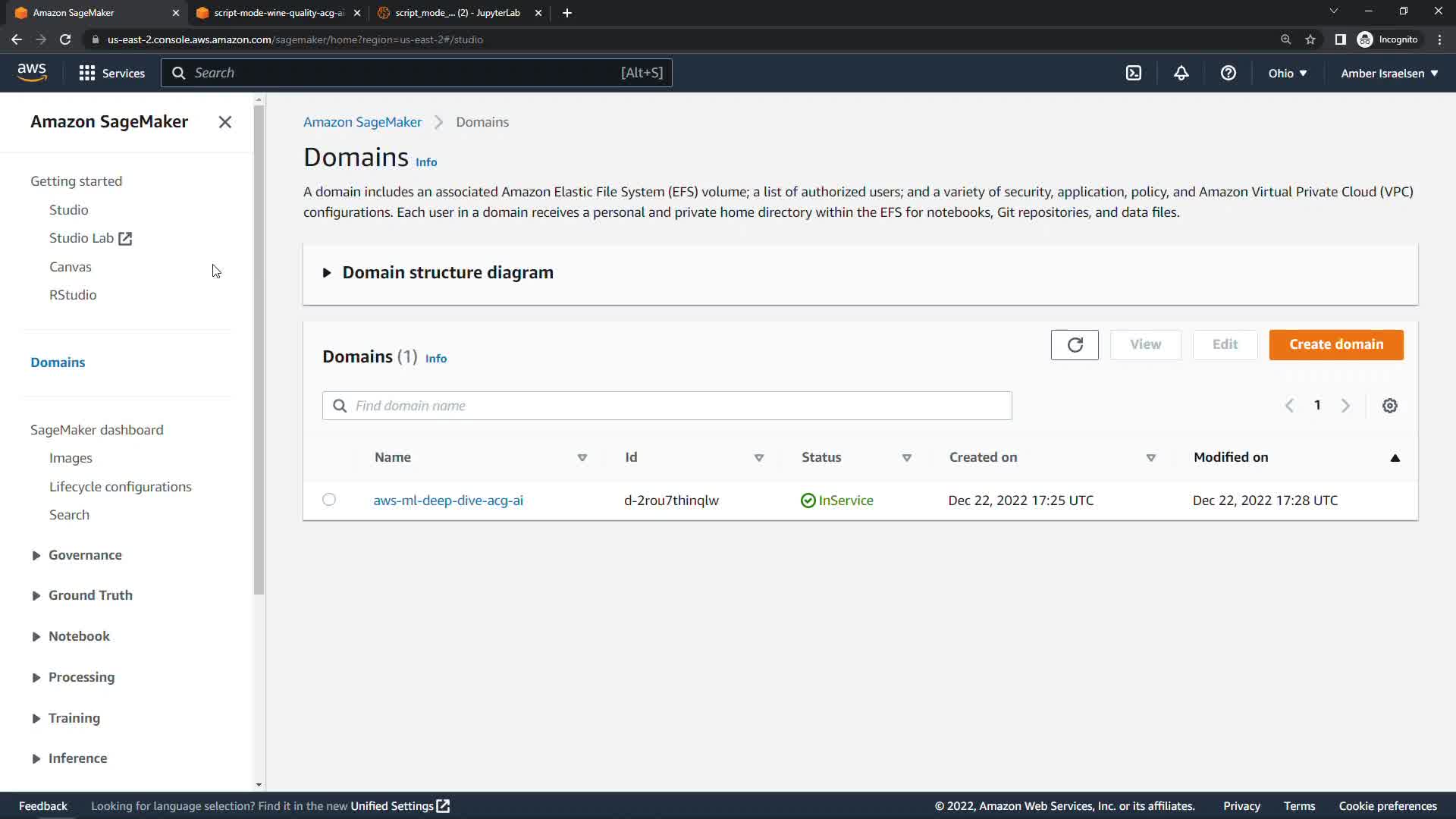Select the aws-ml-deep-dive-acg-ai radio button
This screenshot has width=1456, height=819.
pos(328,500)
